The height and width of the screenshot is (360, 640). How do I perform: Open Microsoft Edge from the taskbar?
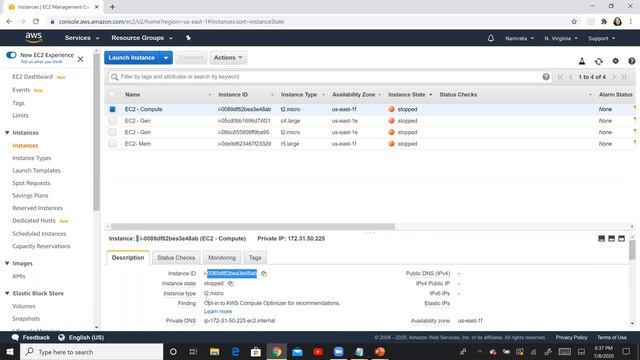[x=235, y=351]
